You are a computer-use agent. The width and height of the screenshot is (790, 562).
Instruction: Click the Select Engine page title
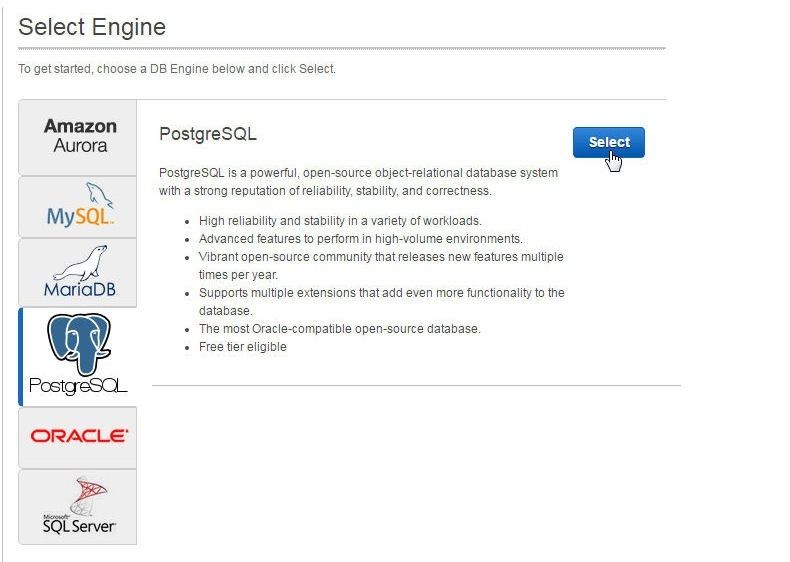click(x=92, y=27)
